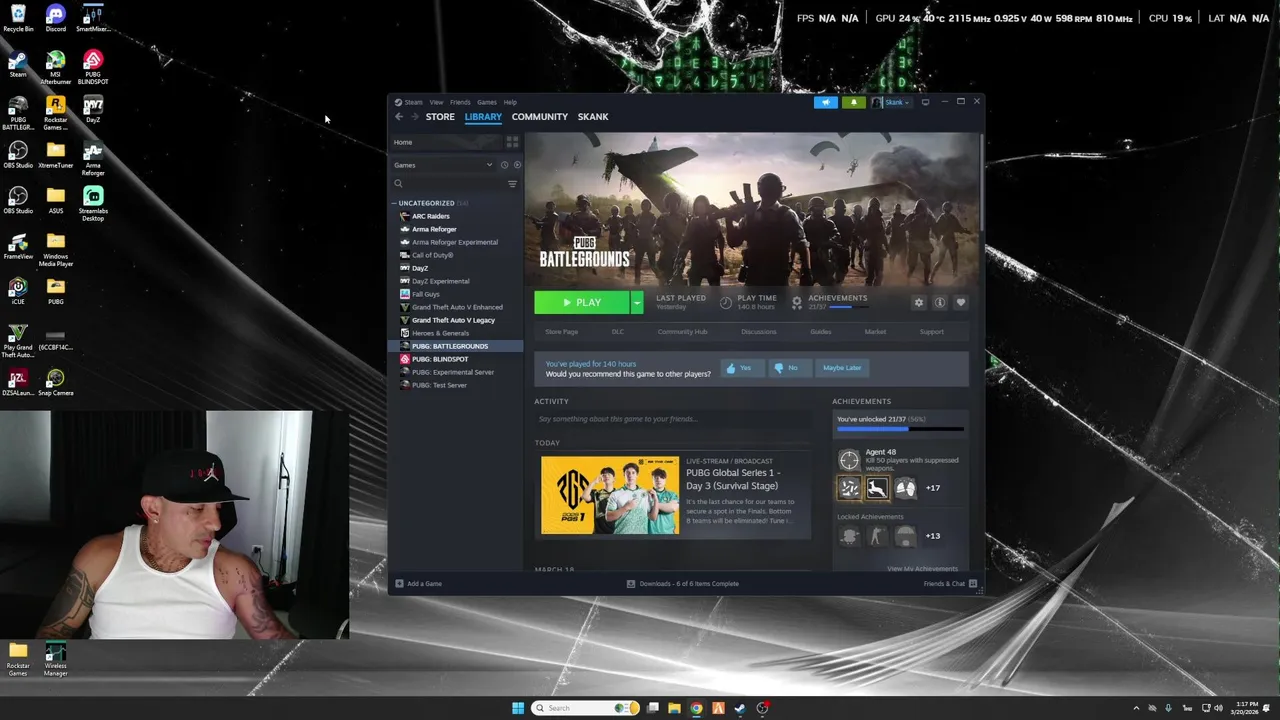The width and height of the screenshot is (1280, 720).
Task: Open the SKANK profile tab
Action: point(593,117)
